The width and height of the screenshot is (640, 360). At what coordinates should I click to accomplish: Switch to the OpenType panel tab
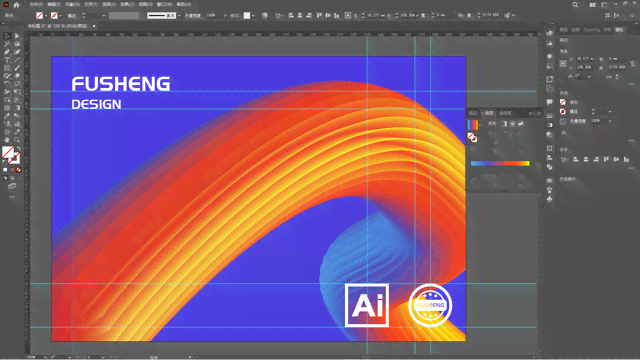click(x=591, y=30)
